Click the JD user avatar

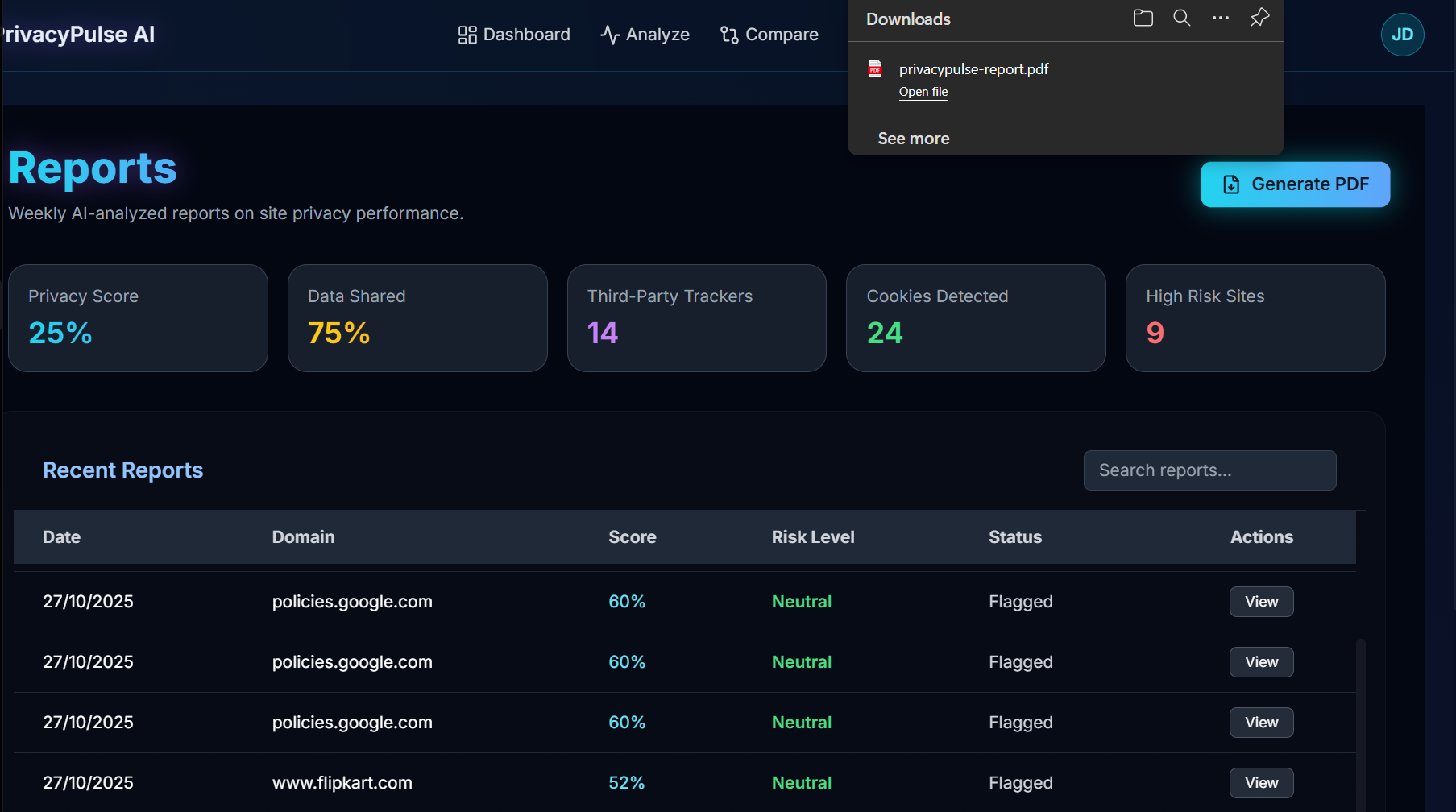point(1402,35)
